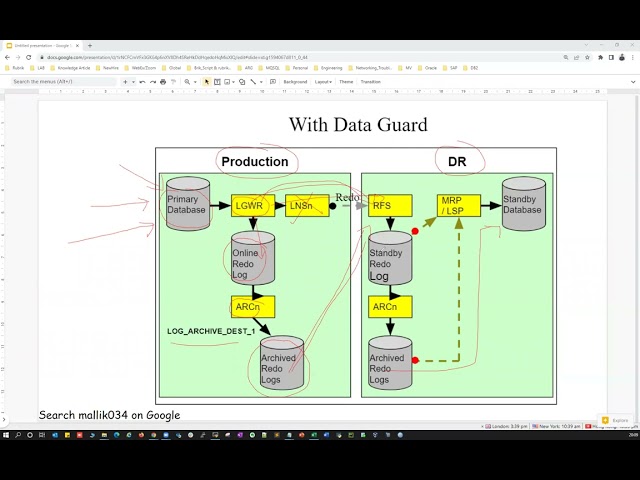The height and width of the screenshot is (480, 640).
Task: Click the Search the menus field
Action: [63, 82]
